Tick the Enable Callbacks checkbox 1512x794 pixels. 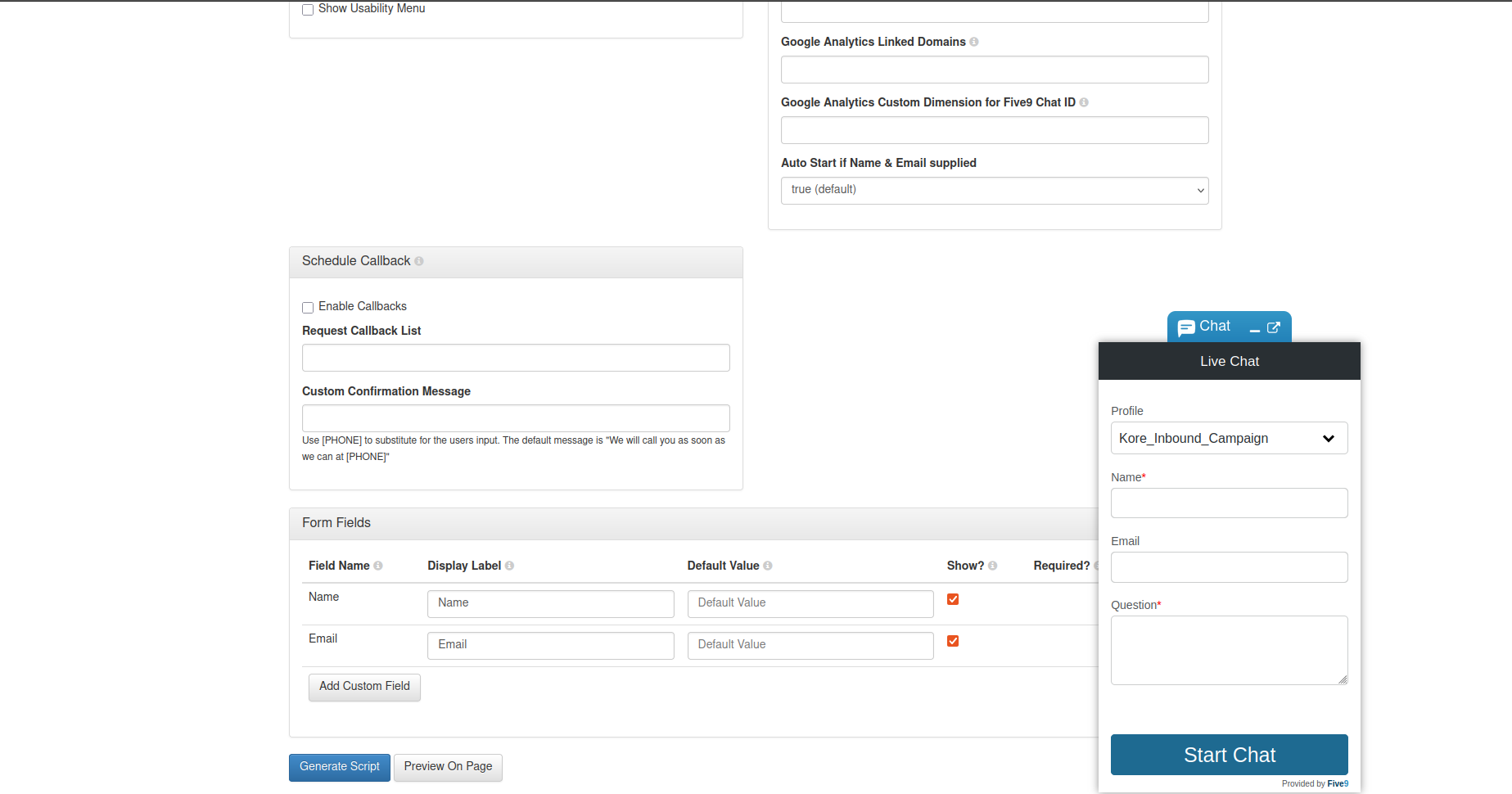[x=308, y=308]
